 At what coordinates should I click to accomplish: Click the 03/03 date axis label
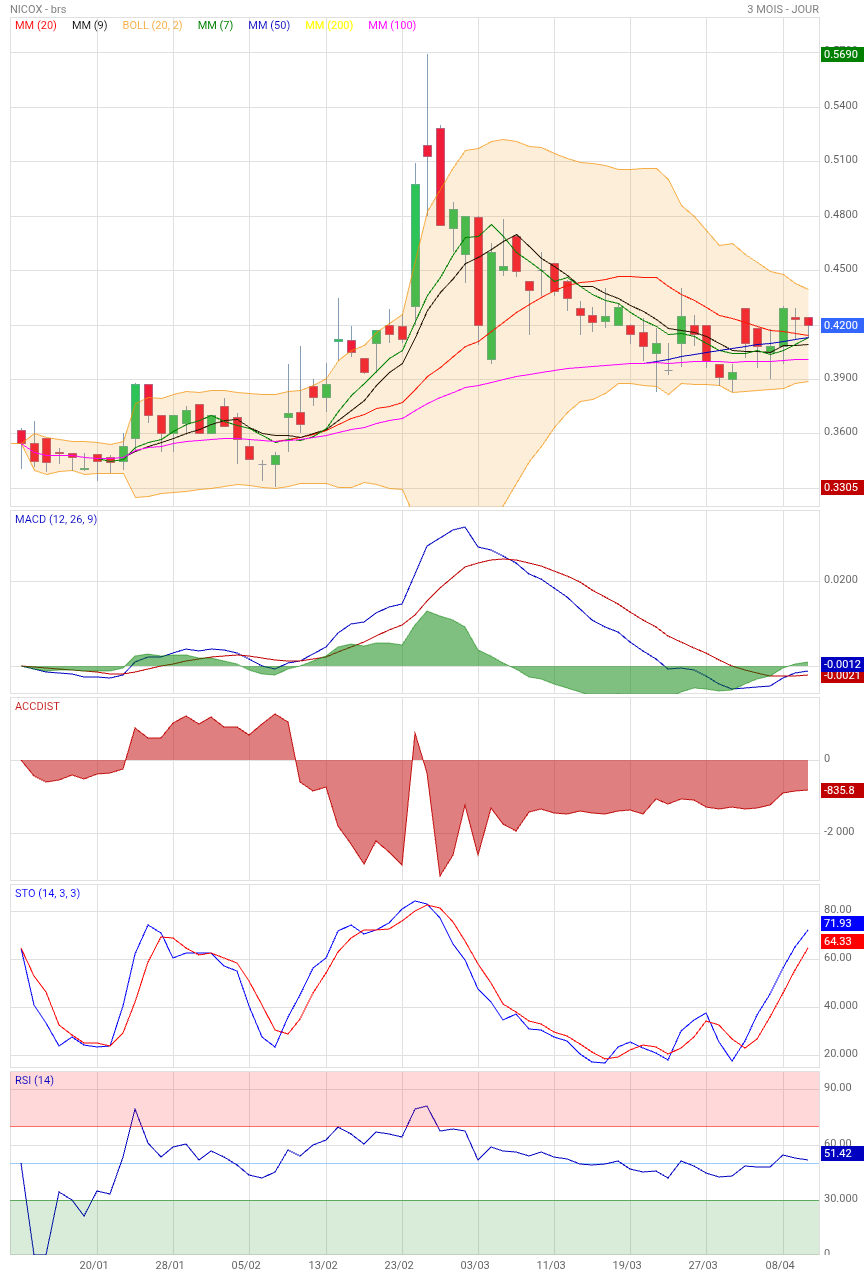click(x=475, y=1265)
